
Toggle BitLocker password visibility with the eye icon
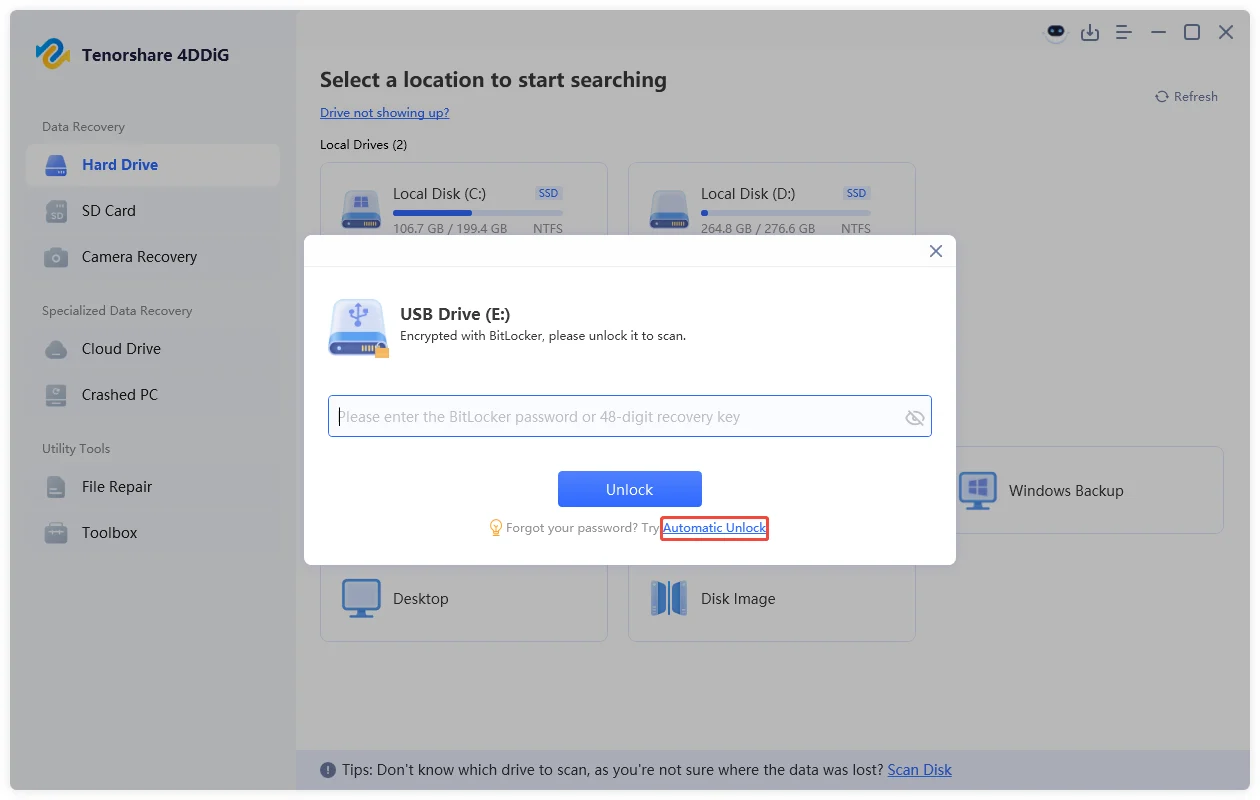click(x=915, y=417)
